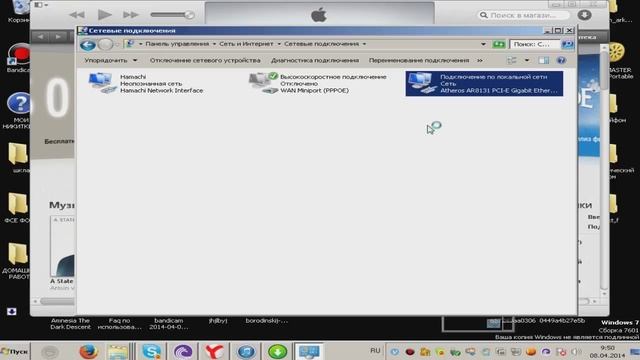Open Skype from the taskbar
Screen dimensions: 640x360
(151, 351)
